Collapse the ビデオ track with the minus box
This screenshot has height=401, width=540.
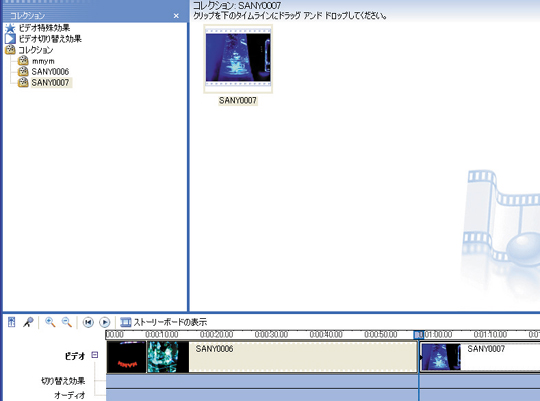95,354
